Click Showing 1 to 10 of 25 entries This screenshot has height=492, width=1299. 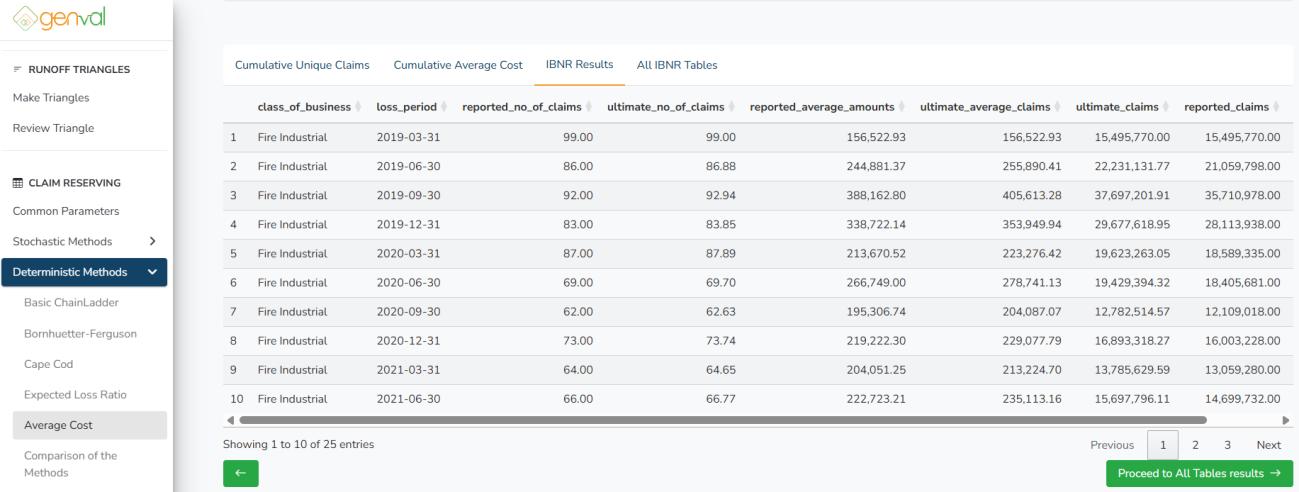(299, 444)
